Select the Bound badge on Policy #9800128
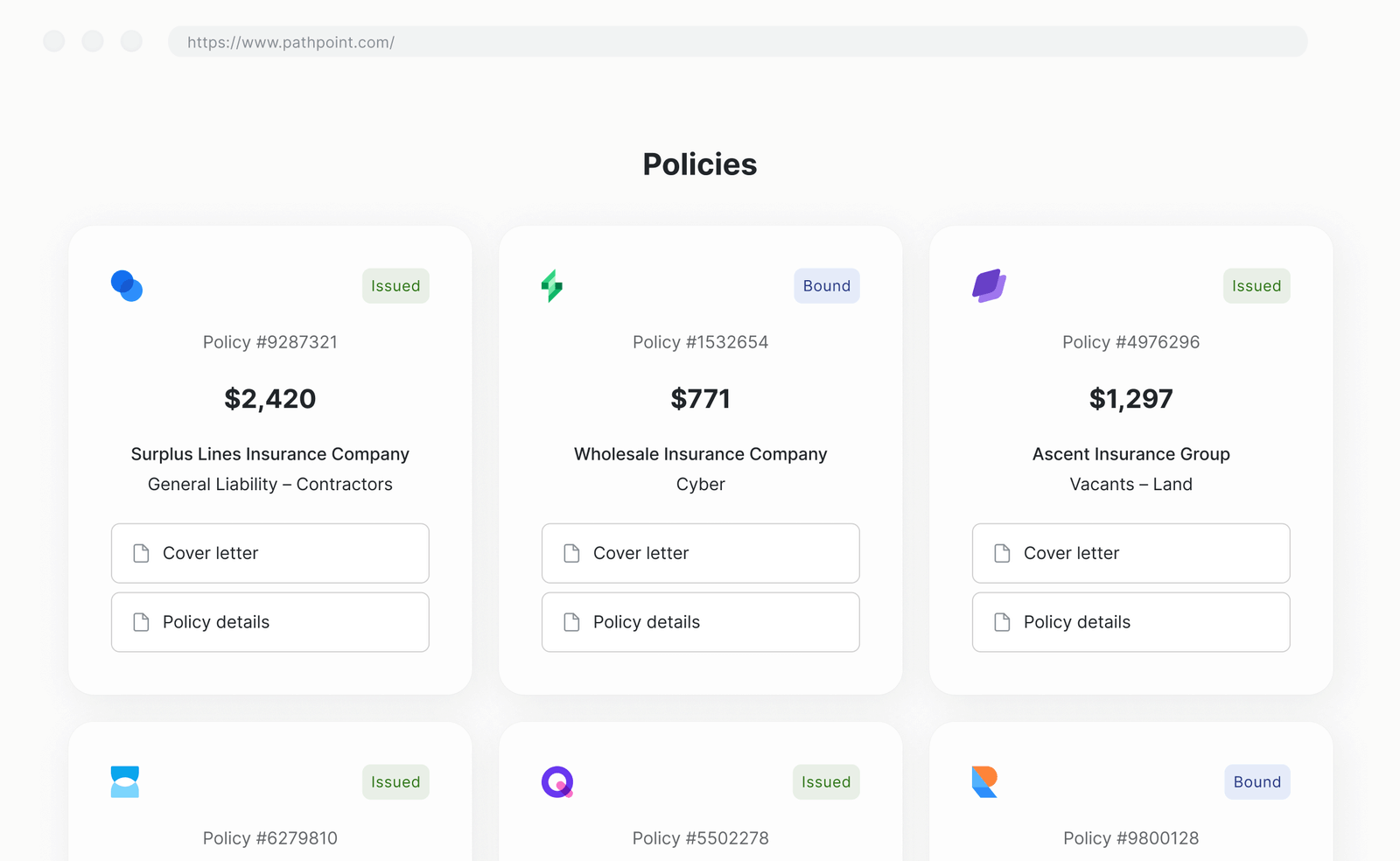This screenshot has width=1400, height=861. tap(1256, 781)
